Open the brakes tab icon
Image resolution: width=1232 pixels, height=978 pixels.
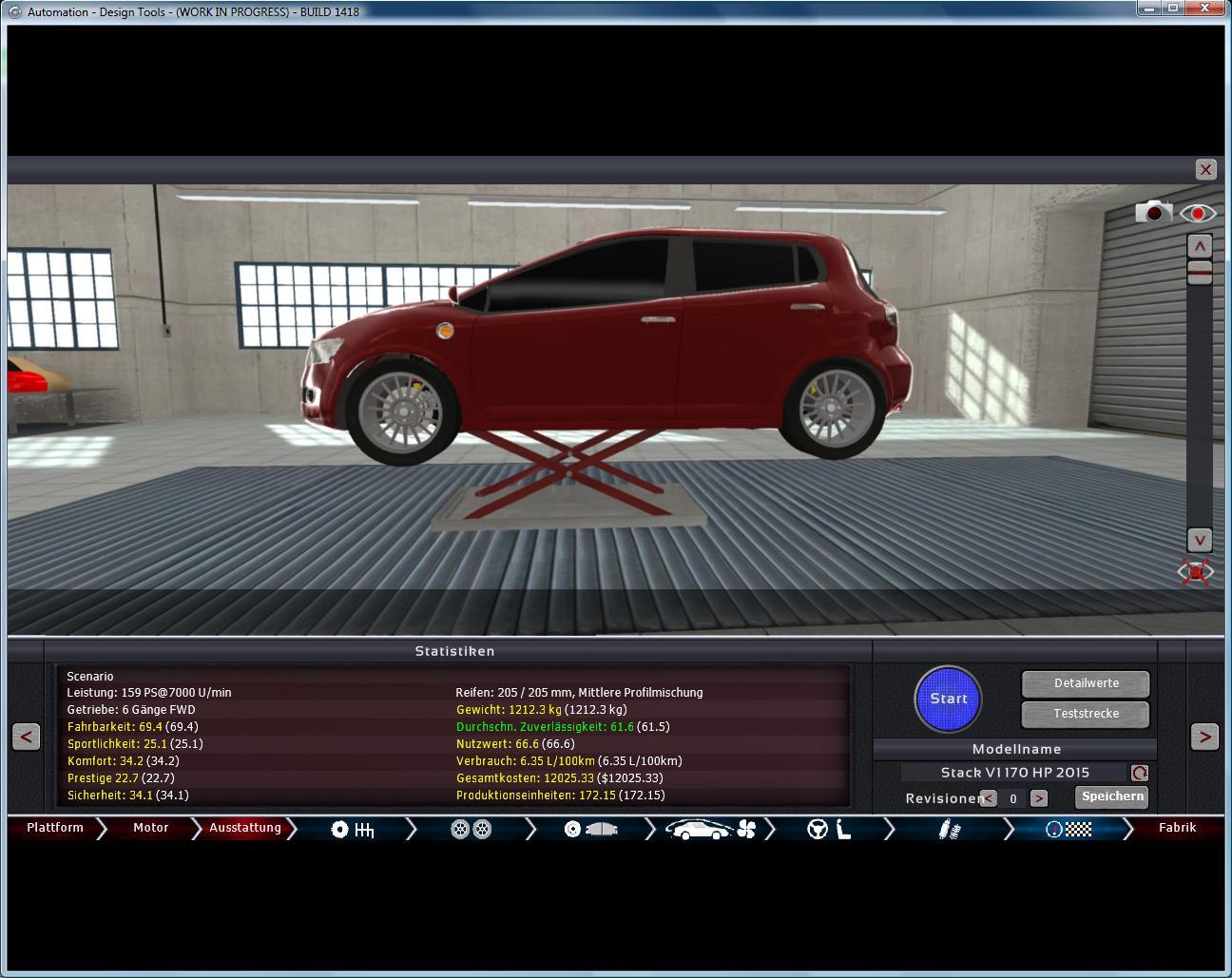(590, 830)
